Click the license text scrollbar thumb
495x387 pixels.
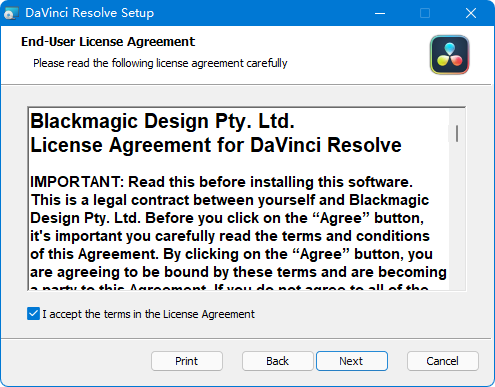pos(457,133)
